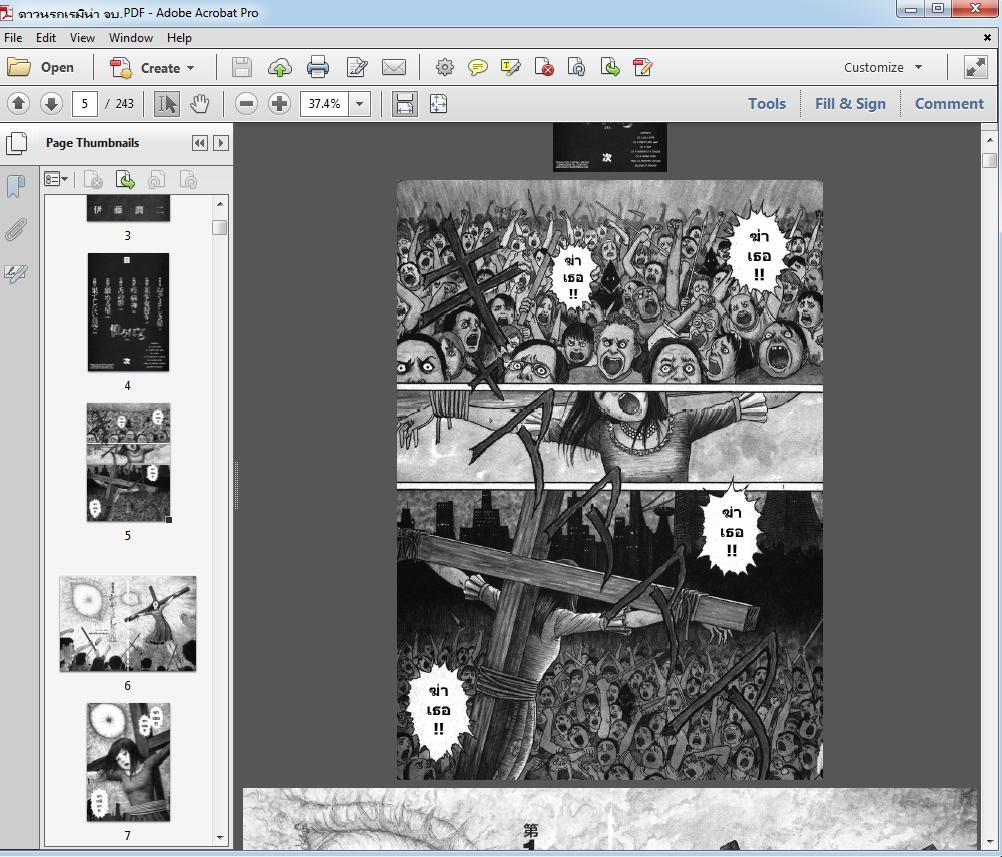Open the Comment pane
This screenshot has width=1002, height=857.
tap(949, 104)
